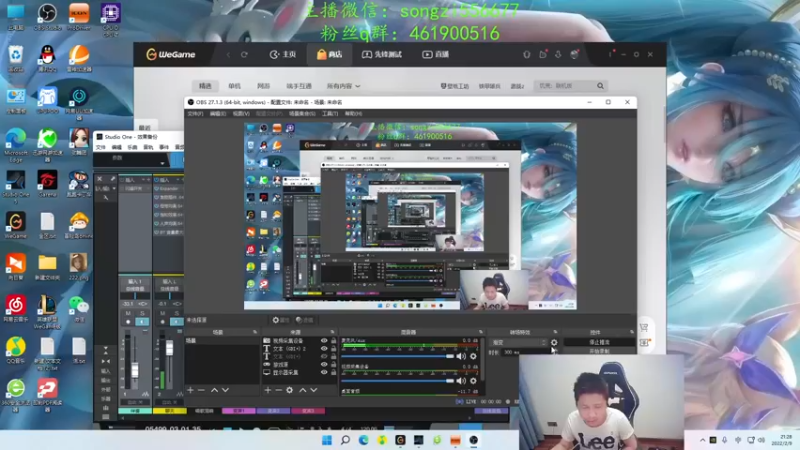Open WeGame shopping cart side icon

pyautogui.click(x=644, y=327)
